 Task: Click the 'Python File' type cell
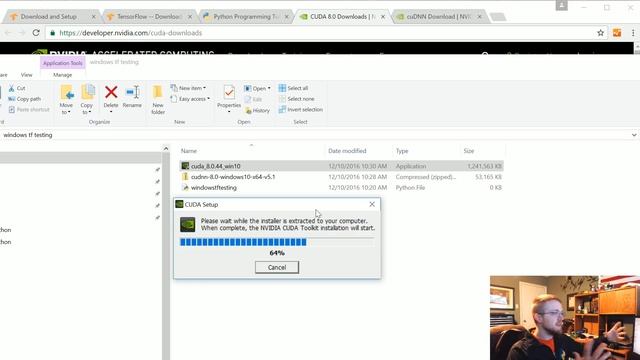pyautogui.click(x=410, y=188)
